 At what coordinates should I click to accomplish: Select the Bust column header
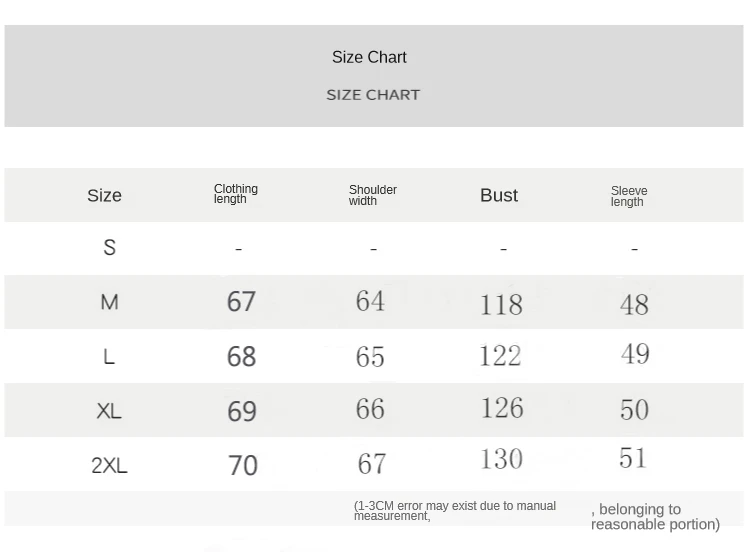coord(499,195)
